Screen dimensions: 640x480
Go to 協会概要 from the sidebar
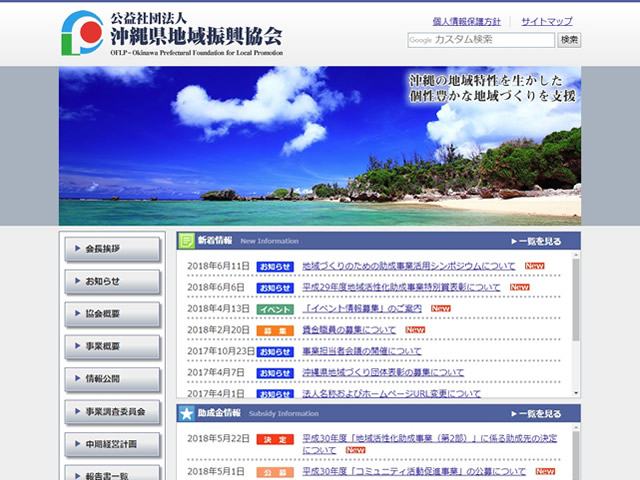tap(111, 314)
